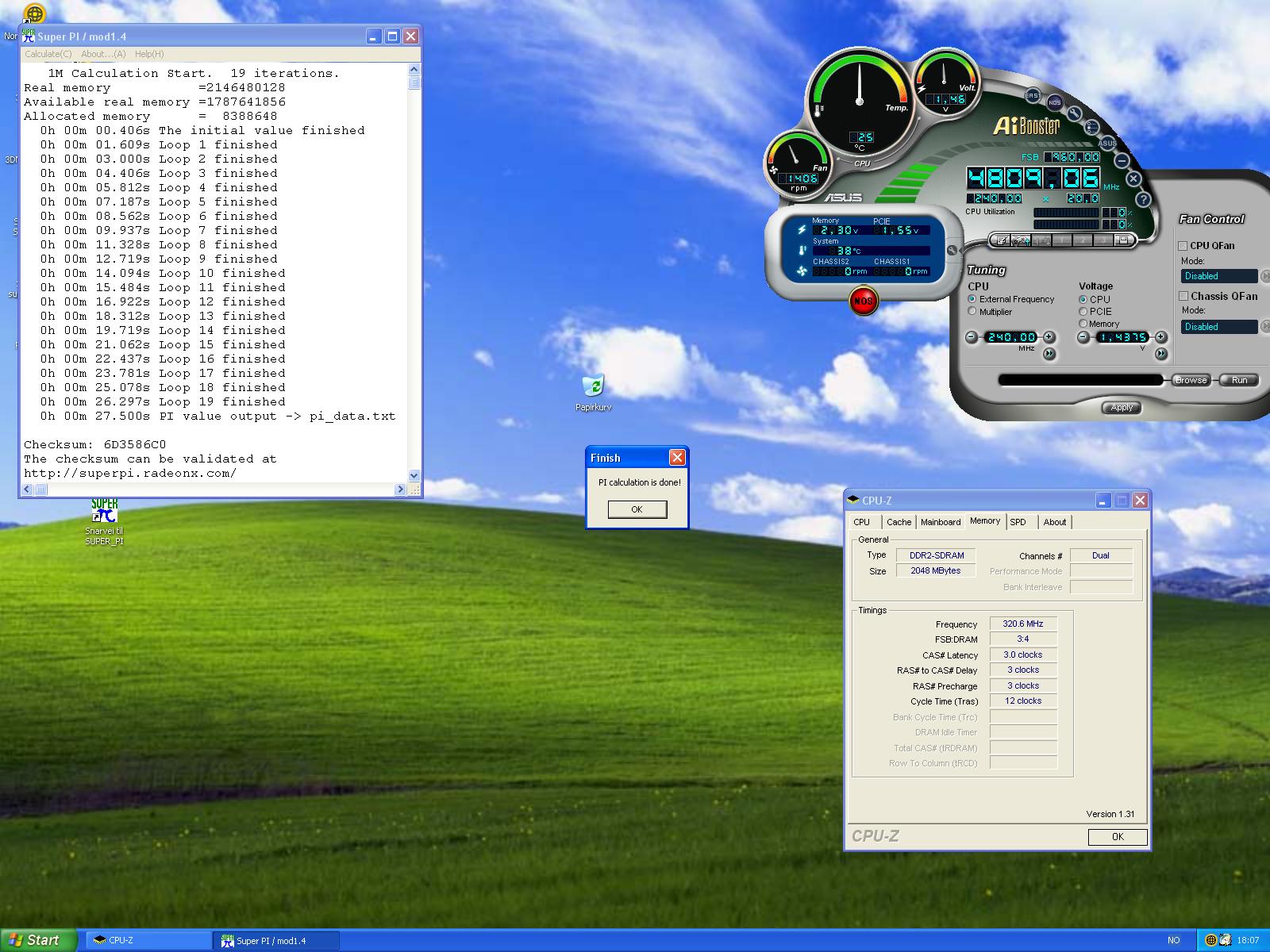Image resolution: width=1270 pixels, height=952 pixels.
Task: Open the wrench settings icon on the AI Booster arc
Action: [x=1075, y=113]
